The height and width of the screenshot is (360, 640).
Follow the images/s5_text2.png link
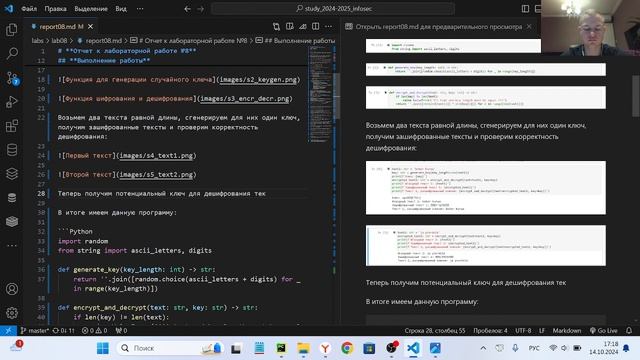156,175
